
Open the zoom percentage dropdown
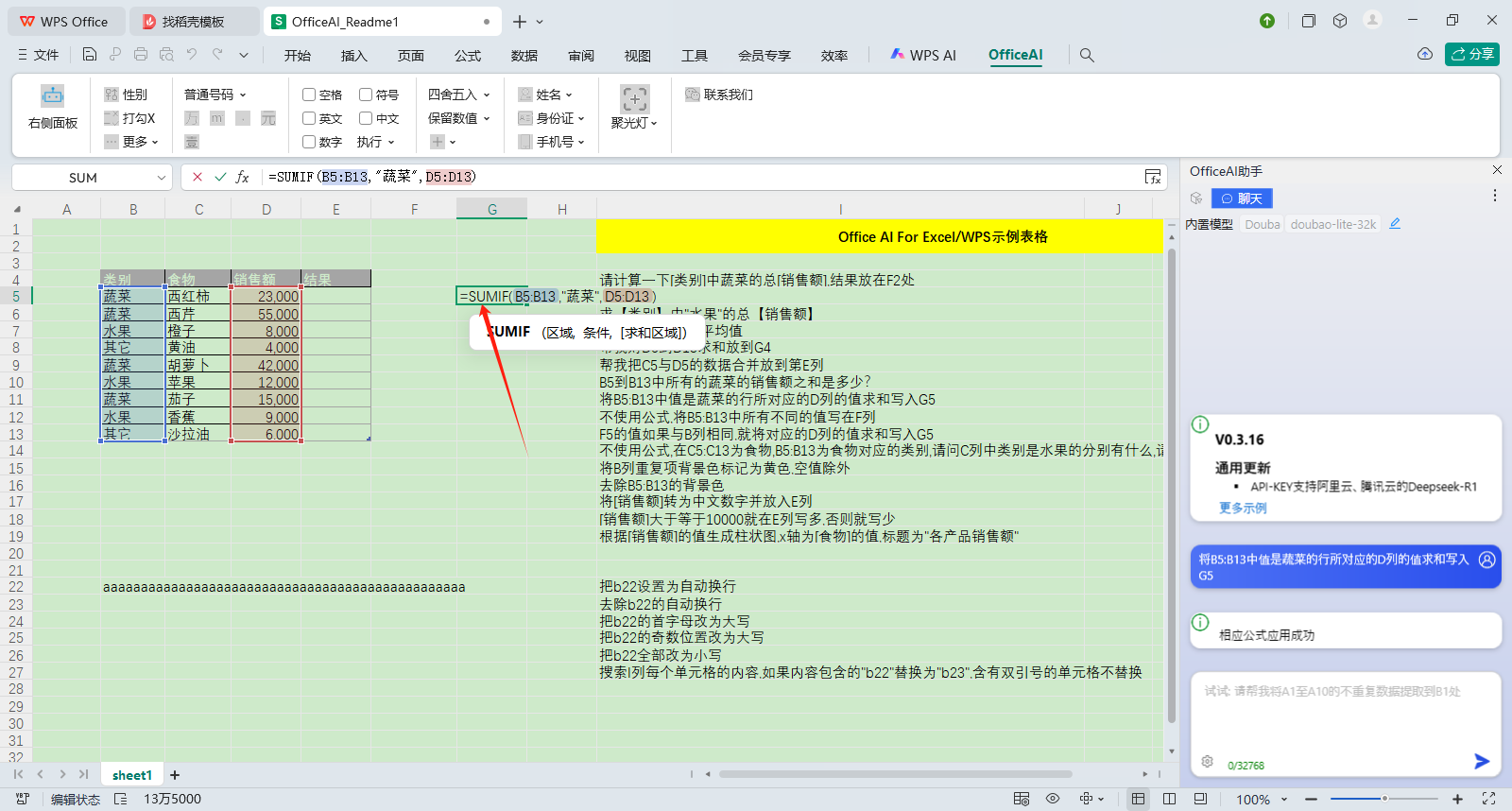click(1284, 800)
